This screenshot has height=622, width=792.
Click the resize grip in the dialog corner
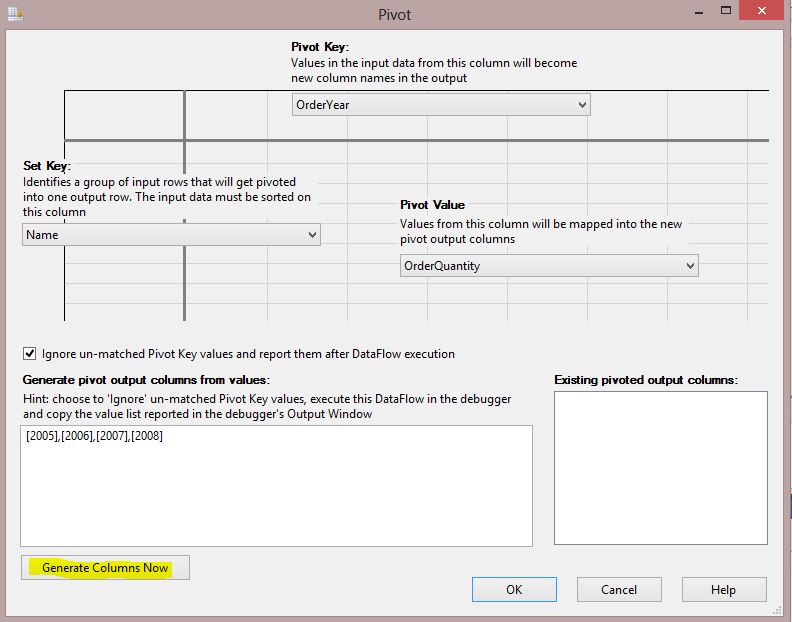pyautogui.click(x=778, y=609)
